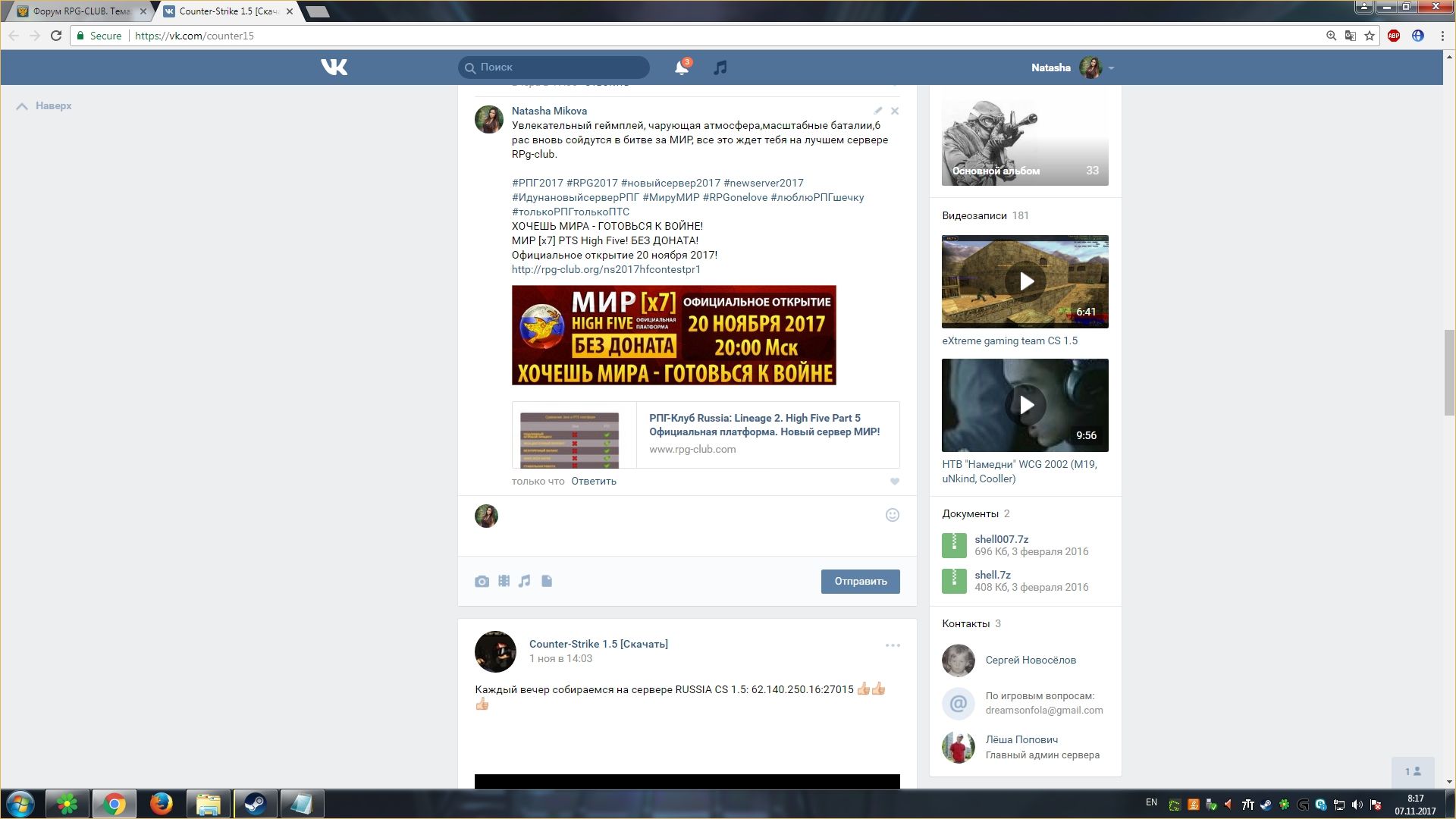This screenshot has height=819, width=1456.
Task: Switch to Форум RPG-CLUB browser tab
Action: click(x=80, y=11)
